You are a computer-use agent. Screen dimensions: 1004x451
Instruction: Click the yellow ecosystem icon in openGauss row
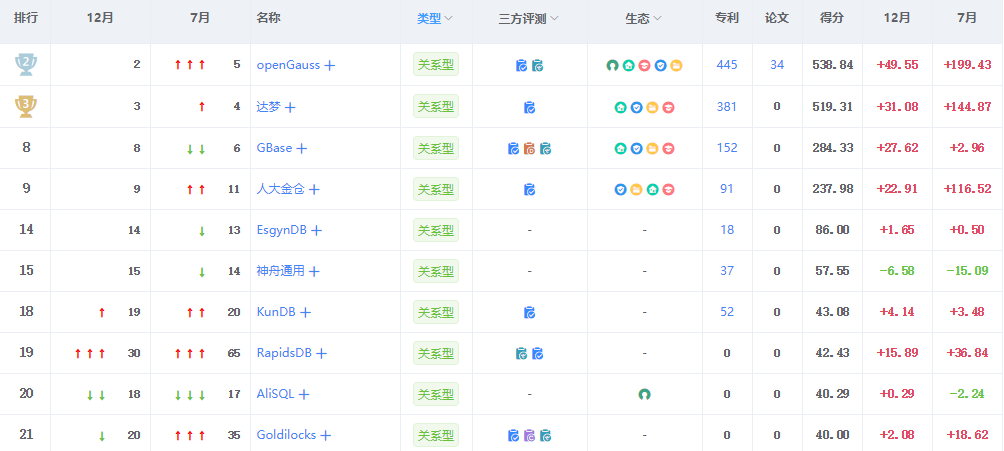[676, 66]
